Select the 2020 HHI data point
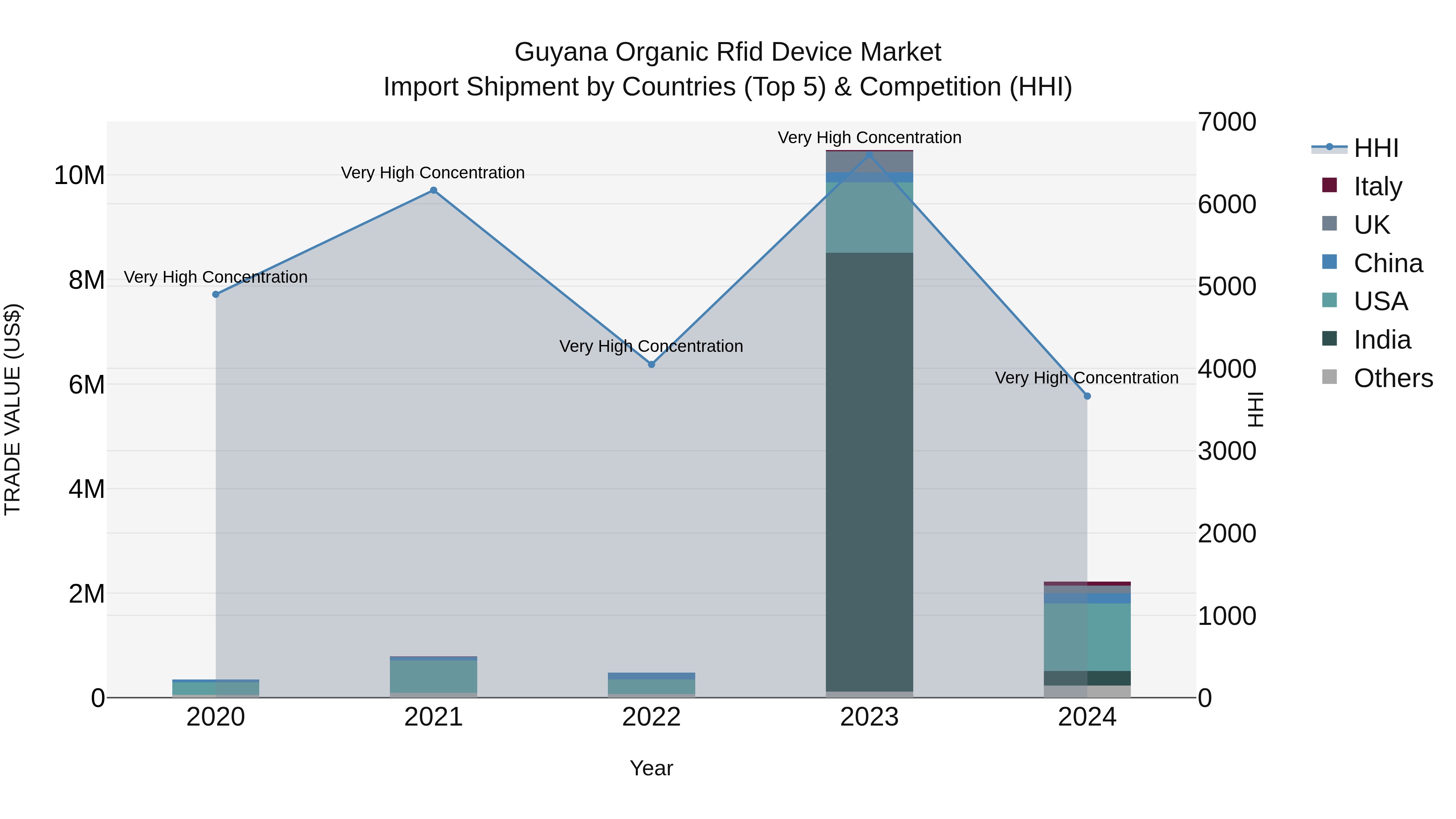 [215, 294]
